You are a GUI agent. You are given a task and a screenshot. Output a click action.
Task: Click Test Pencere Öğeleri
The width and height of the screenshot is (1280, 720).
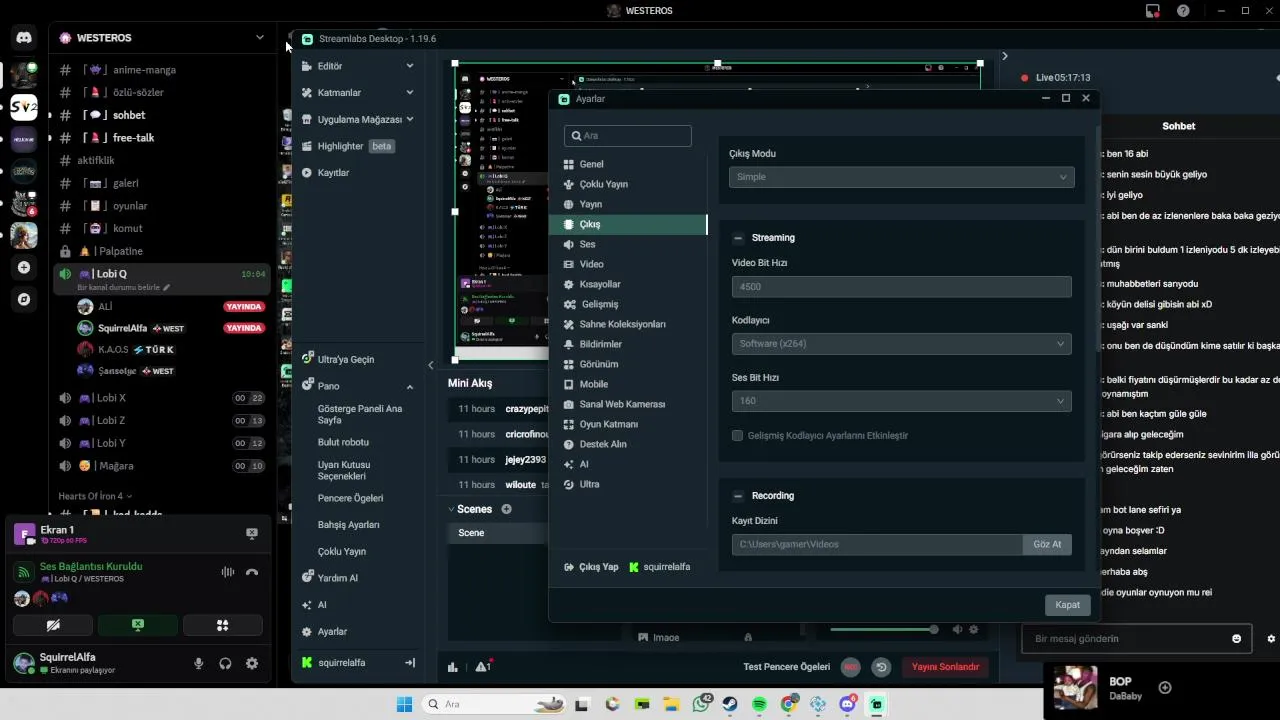[787, 667]
